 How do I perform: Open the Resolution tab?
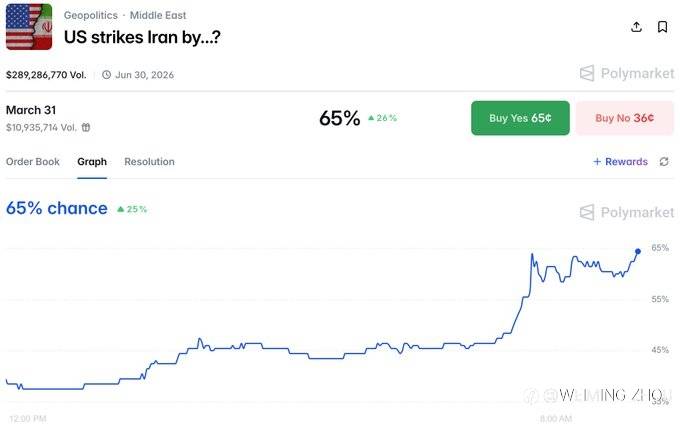[x=149, y=162]
